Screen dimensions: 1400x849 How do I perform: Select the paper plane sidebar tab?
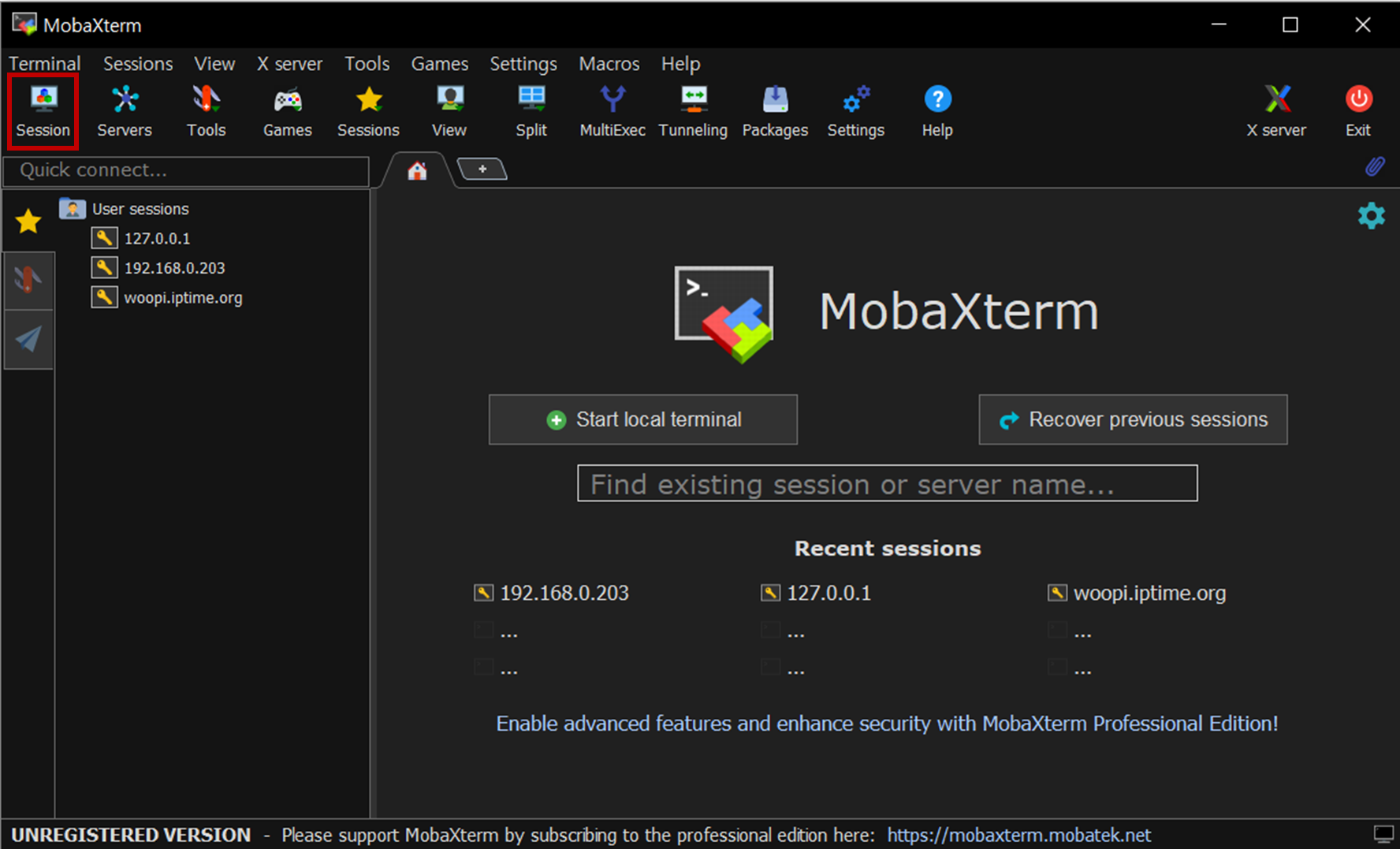pyautogui.click(x=28, y=339)
